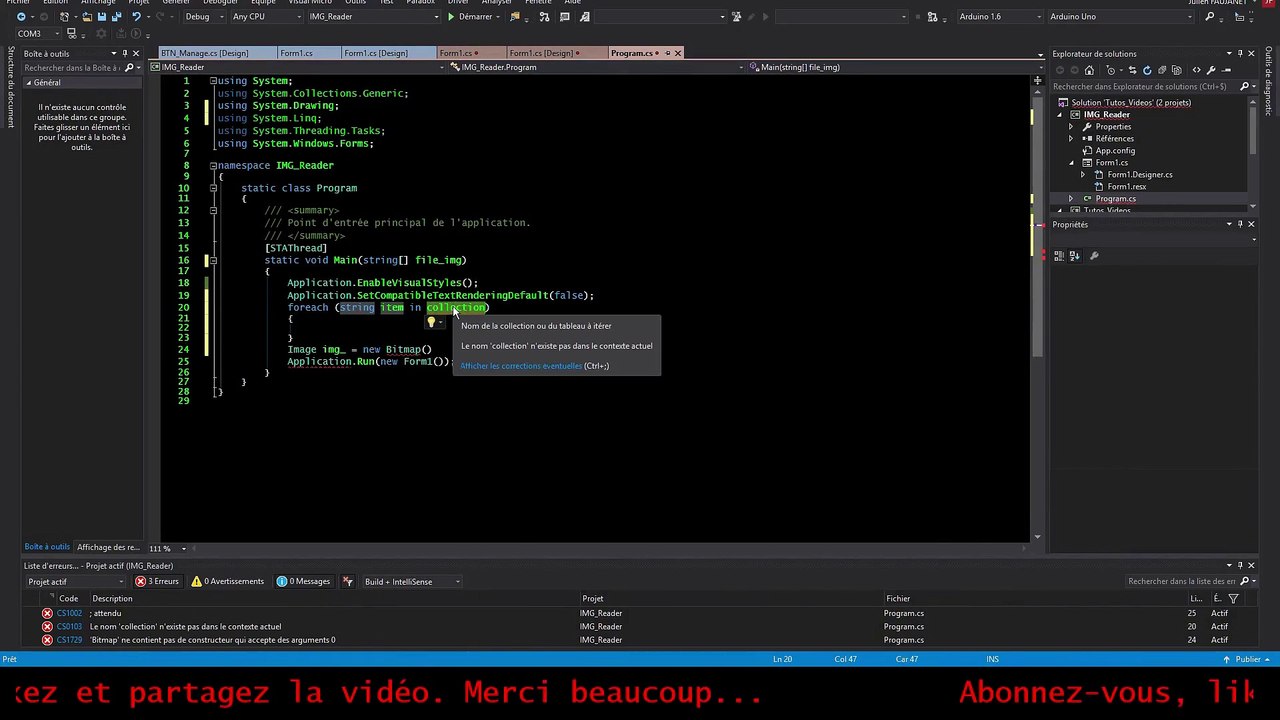The width and height of the screenshot is (1280, 720).
Task: Click the Undo arrow icon
Action: 136,17
